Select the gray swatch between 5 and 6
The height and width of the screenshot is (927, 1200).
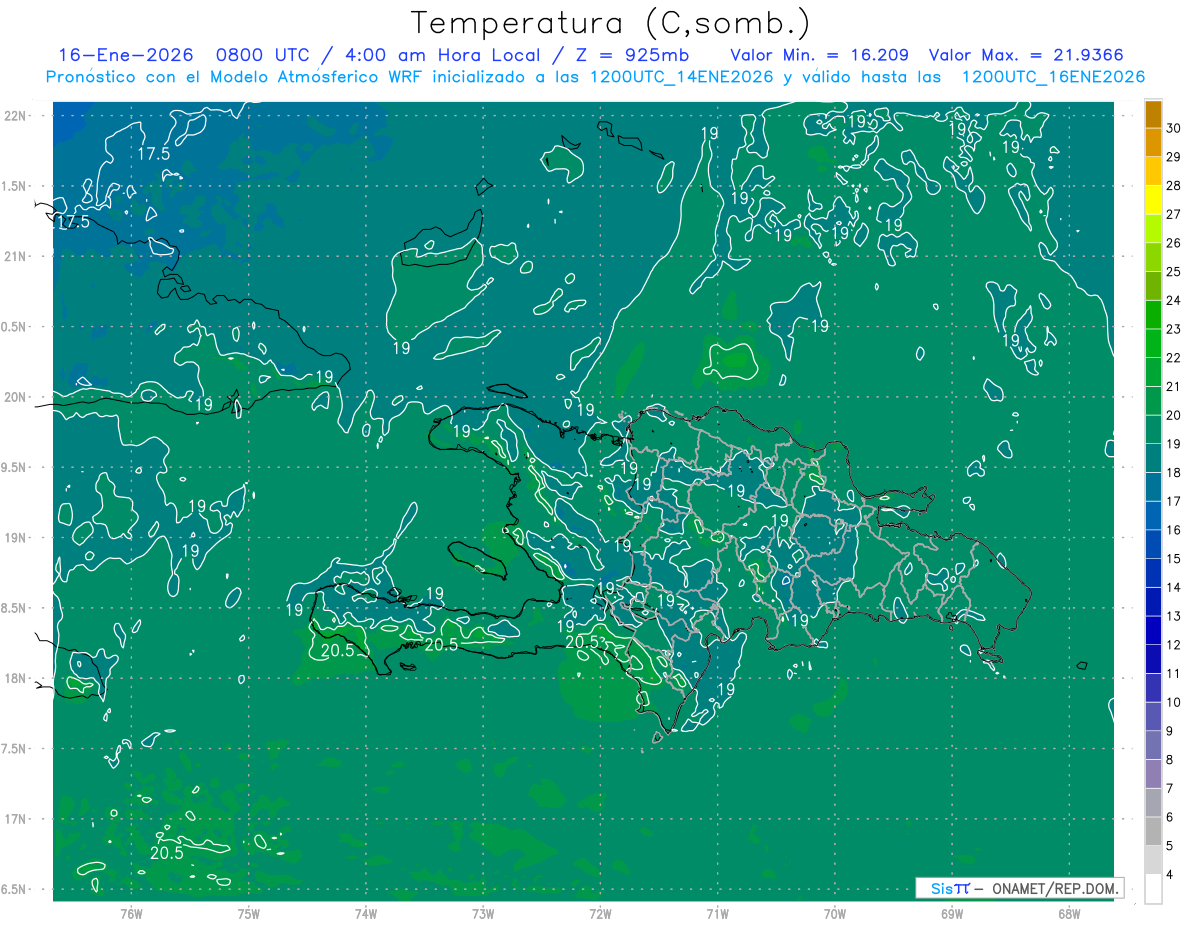pyautogui.click(x=1153, y=831)
